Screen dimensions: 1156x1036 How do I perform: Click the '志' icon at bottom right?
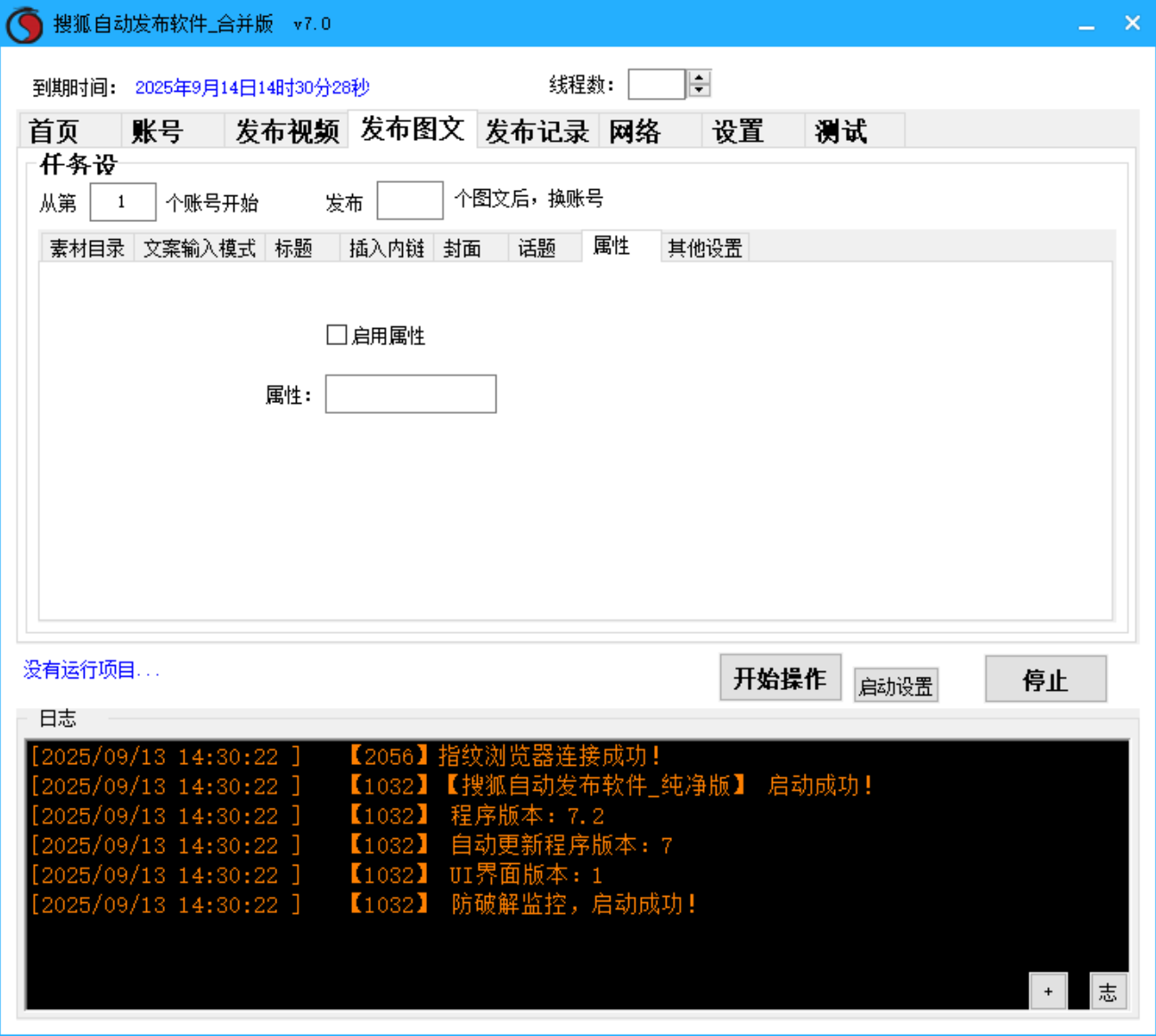(x=1108, y=990)
